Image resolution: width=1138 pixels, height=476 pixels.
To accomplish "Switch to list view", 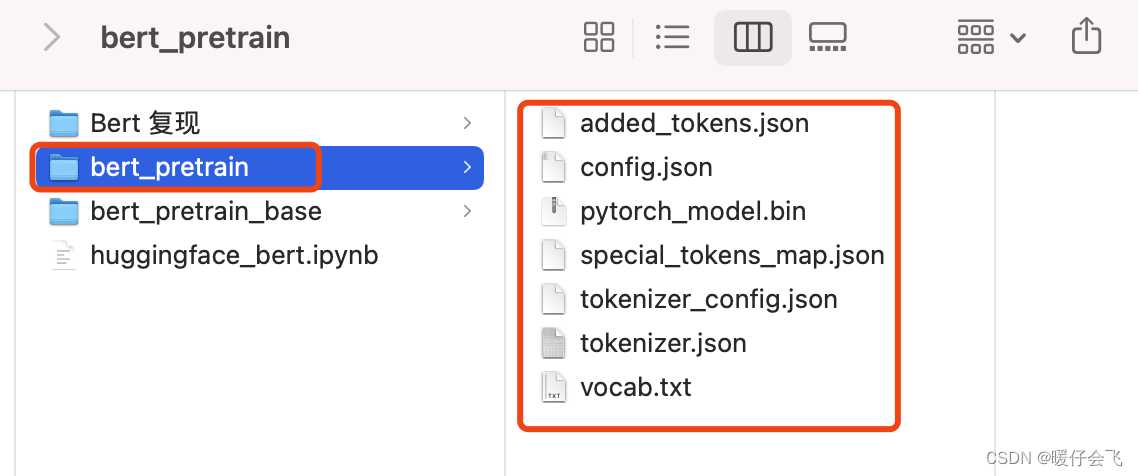I will (x=673, y=38).
